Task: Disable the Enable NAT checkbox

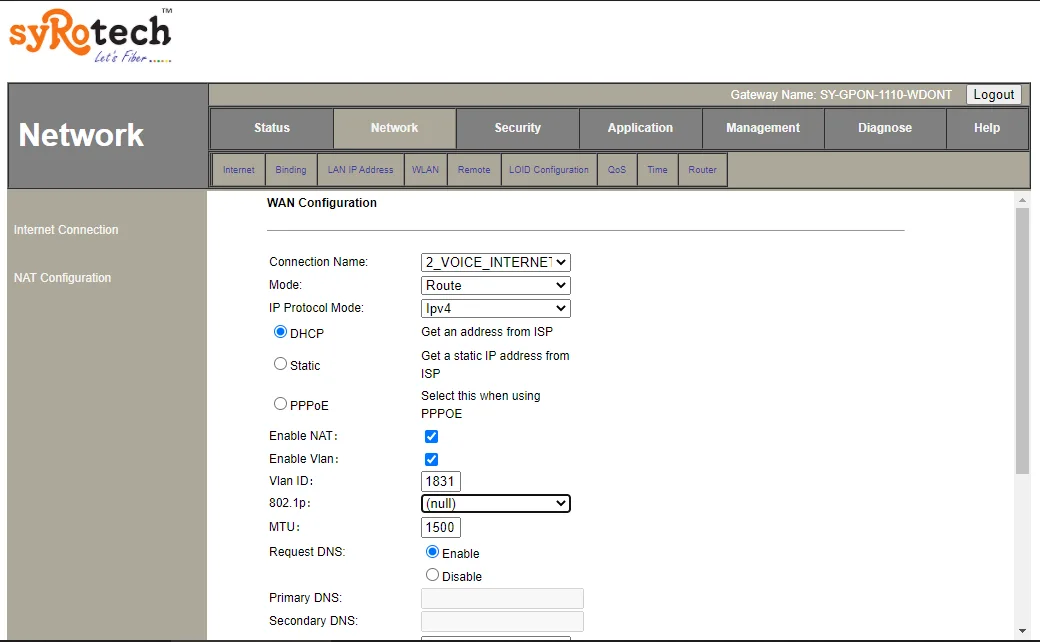Action: pos(431,436)
